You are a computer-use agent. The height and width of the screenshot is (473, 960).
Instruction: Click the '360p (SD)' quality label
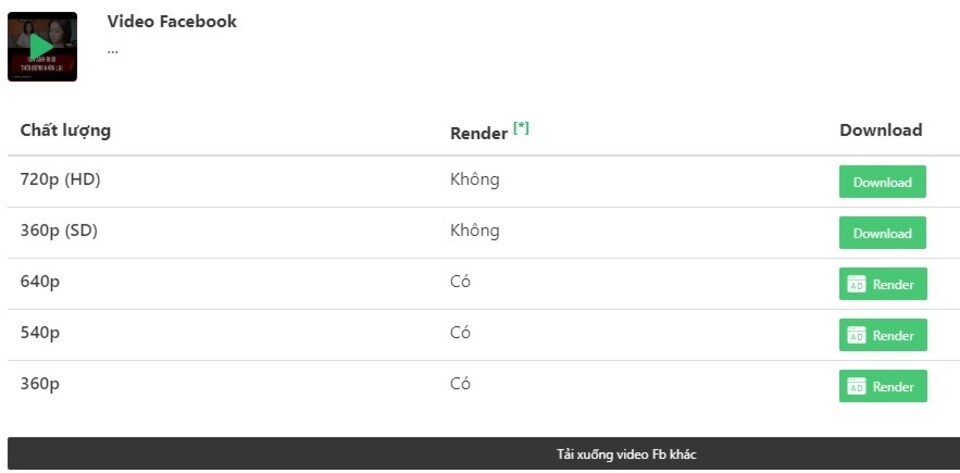tap(59, 231)
